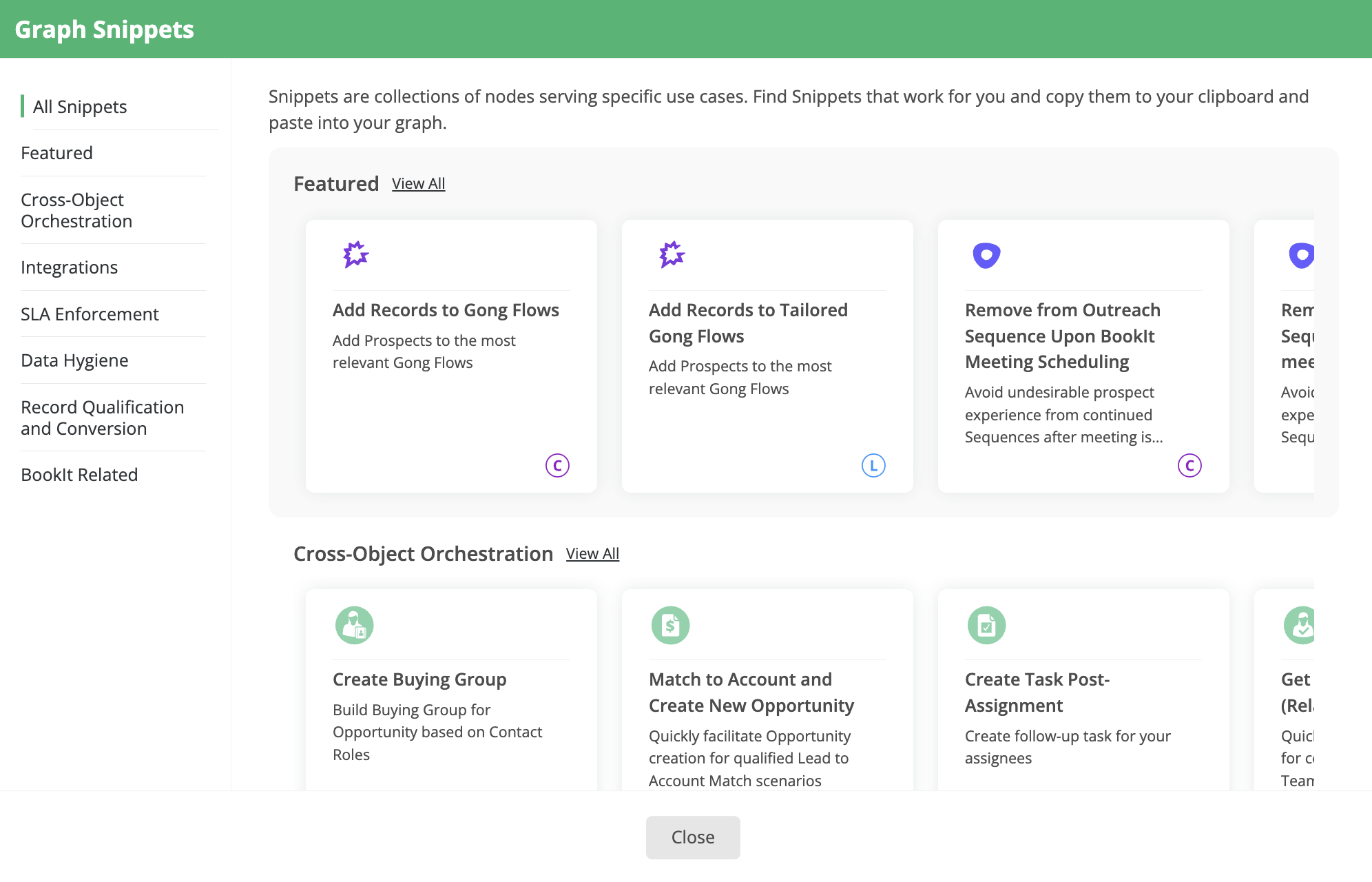Click the partially visible Outreach icon on fourth Featured card
Viewport: 1372px width, 882px height.
(1301, 255)
